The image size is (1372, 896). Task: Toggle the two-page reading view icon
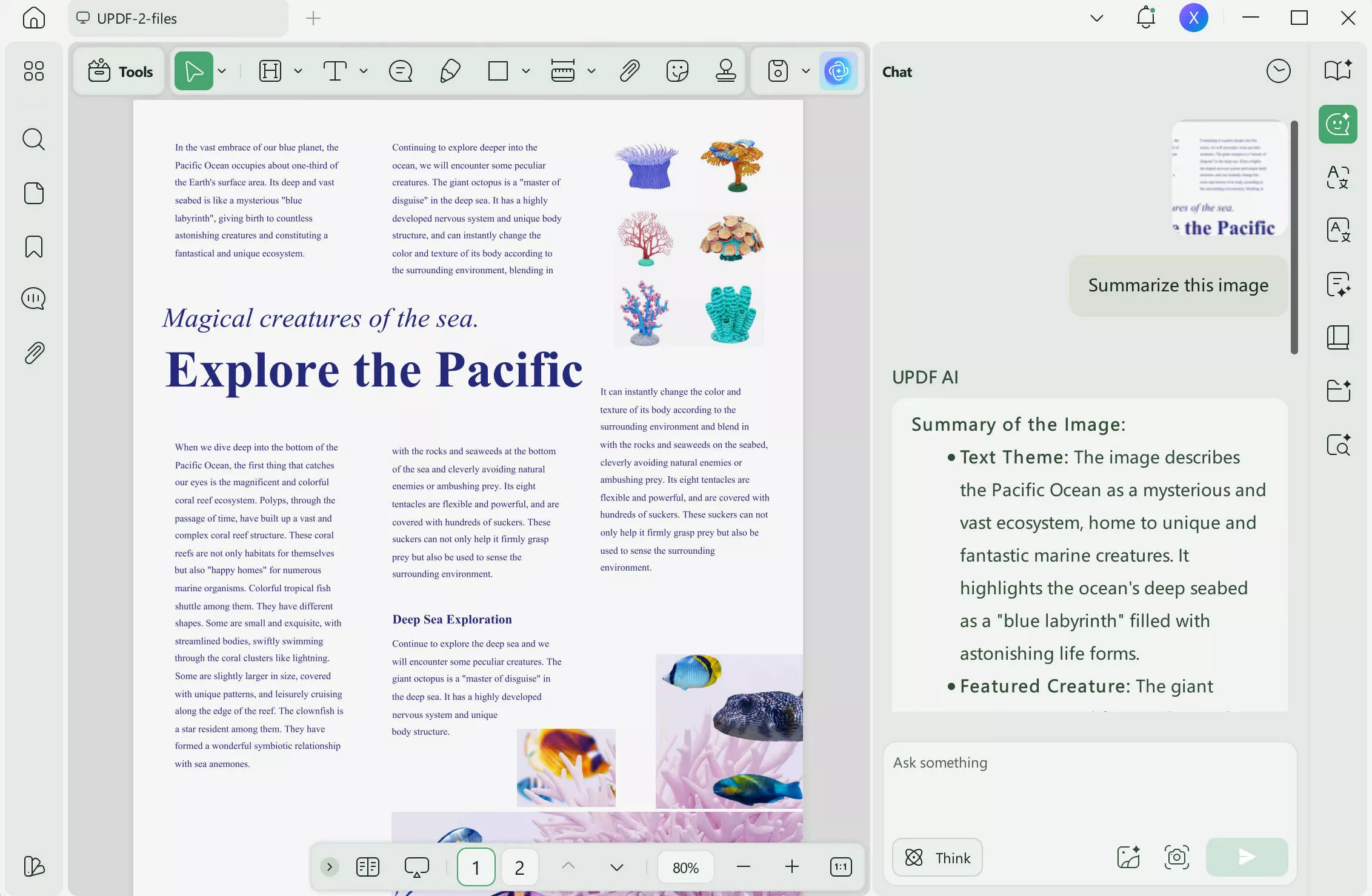click(x=368, y=867)
